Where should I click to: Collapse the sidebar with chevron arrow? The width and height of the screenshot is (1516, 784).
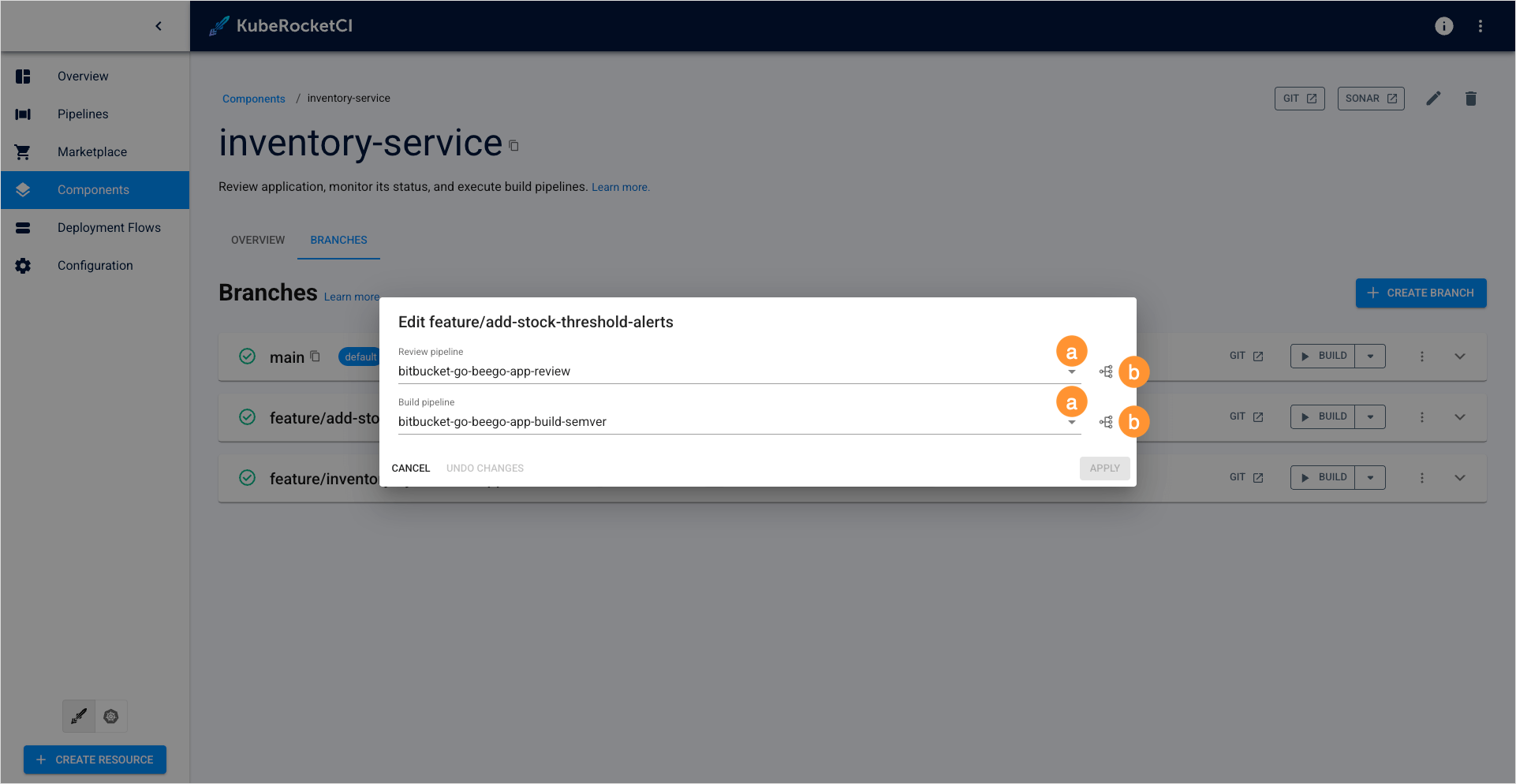pos(159,26)
